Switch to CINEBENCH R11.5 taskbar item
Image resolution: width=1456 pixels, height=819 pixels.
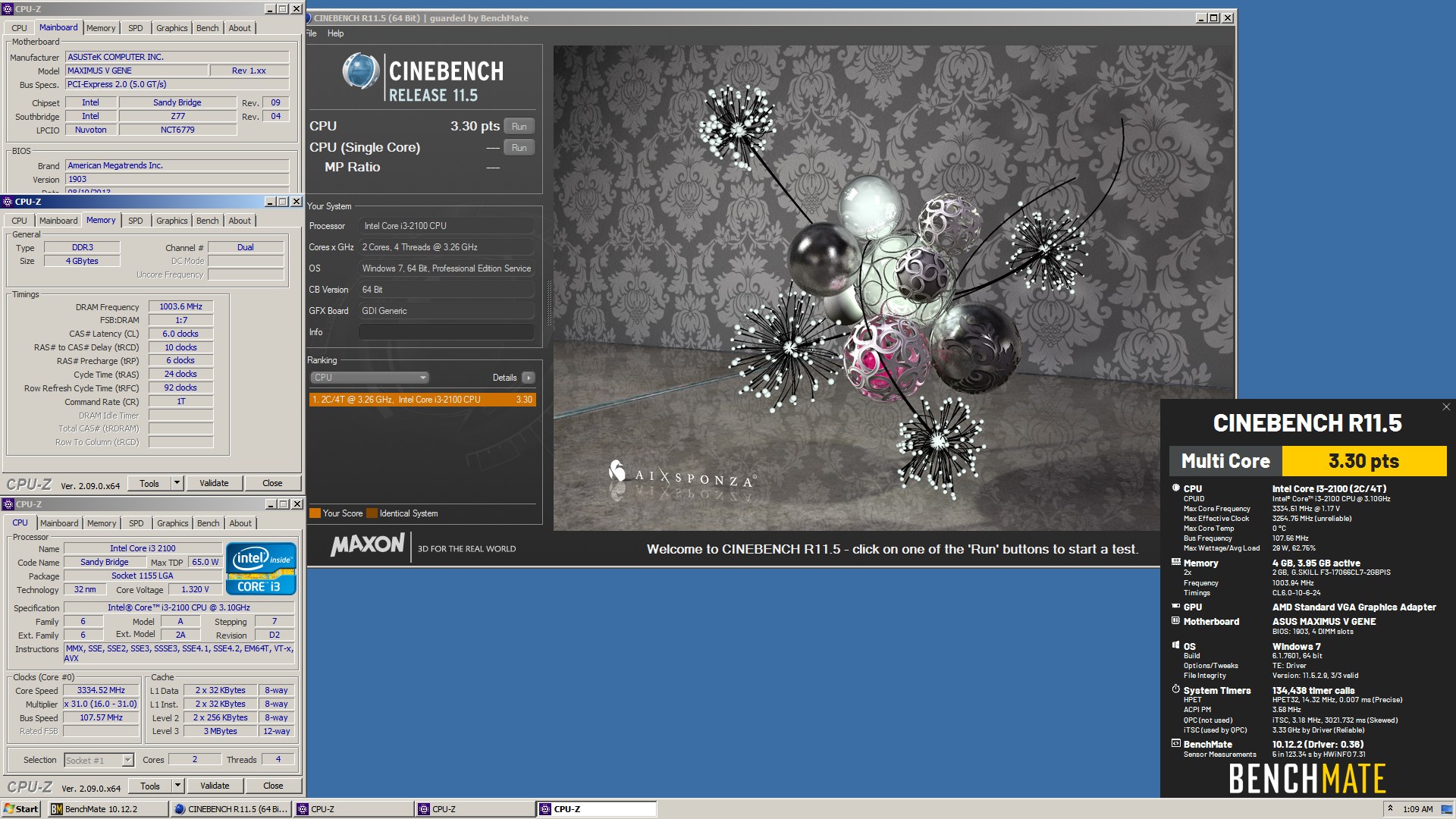231,809
